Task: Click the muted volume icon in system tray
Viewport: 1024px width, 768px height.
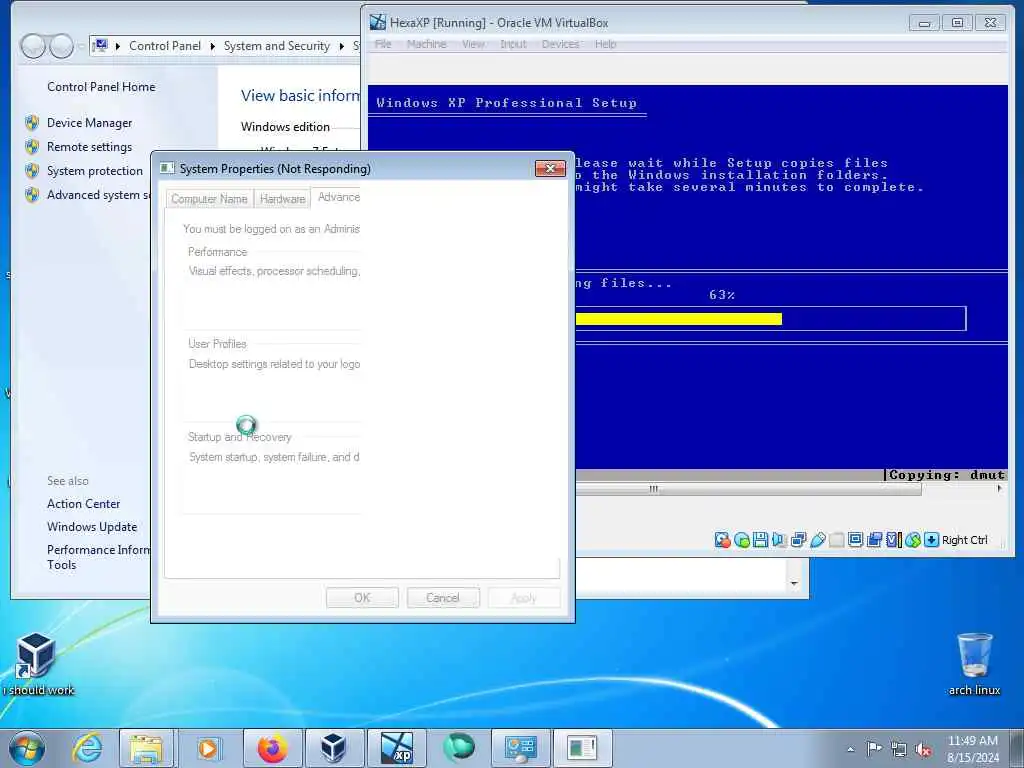Action: [923, 750]
